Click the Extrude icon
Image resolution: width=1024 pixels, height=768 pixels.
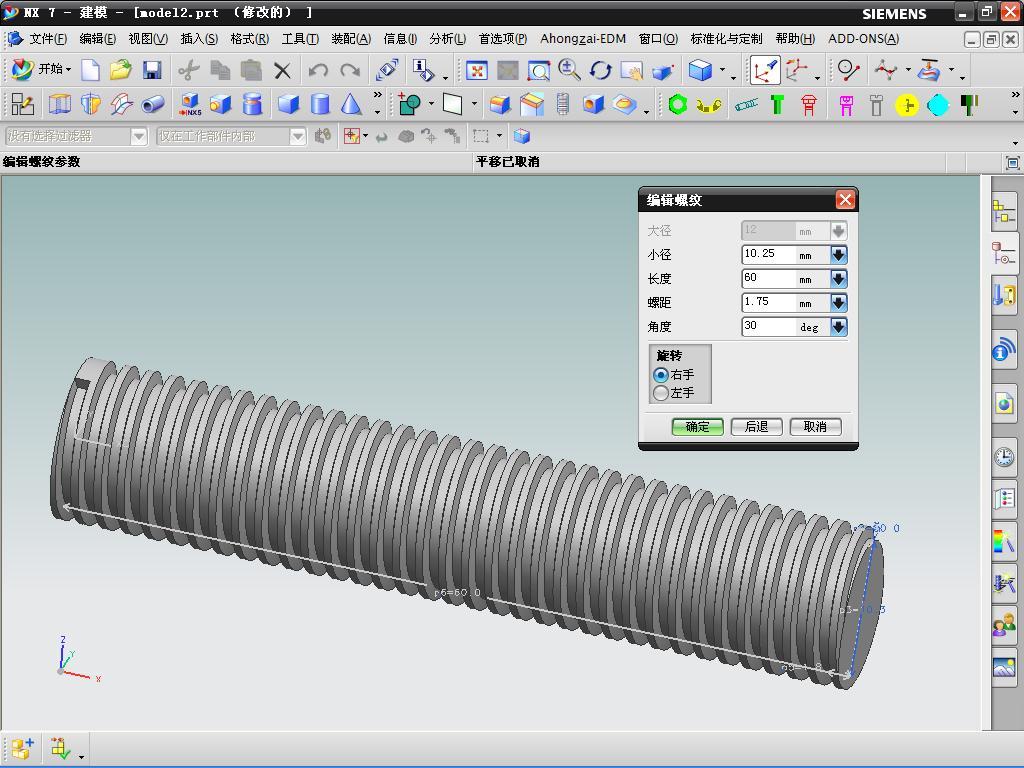(x=59, y=104)
